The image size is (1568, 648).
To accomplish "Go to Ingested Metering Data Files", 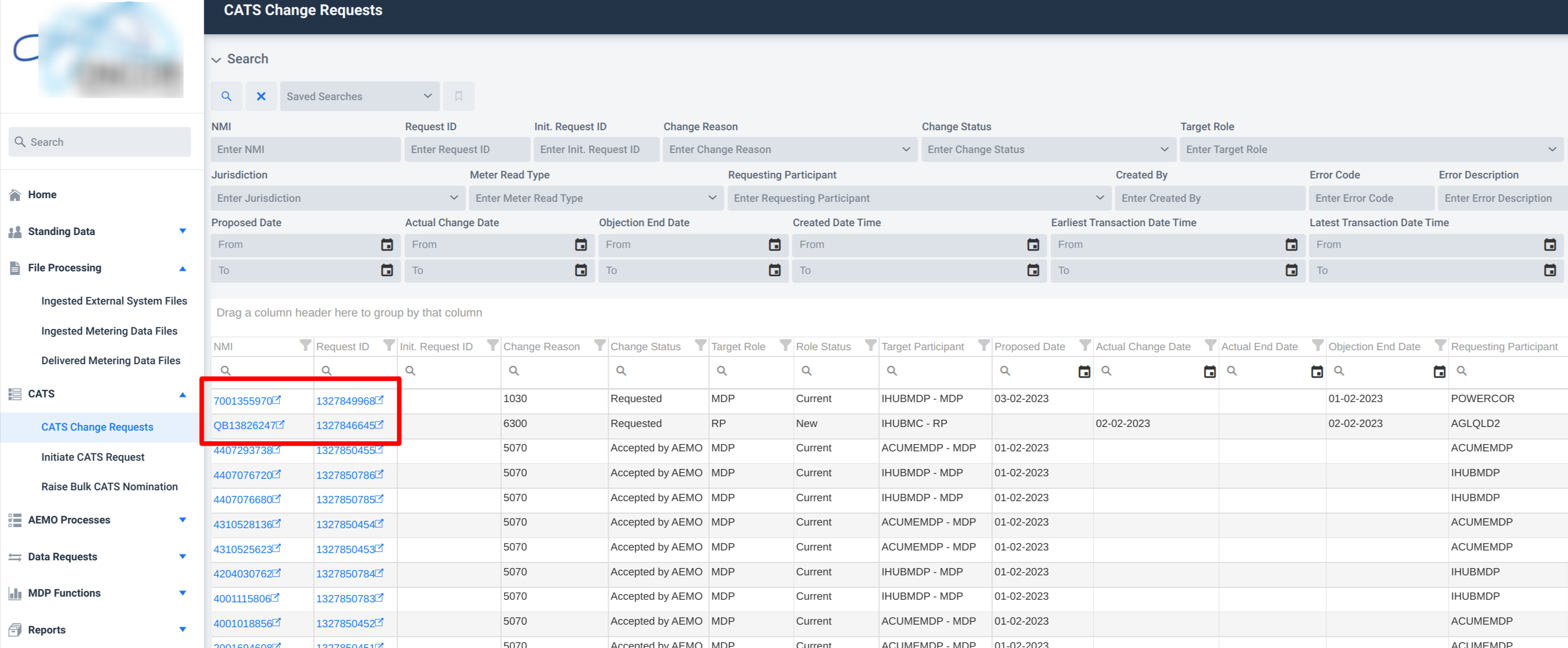I will pyautogui.click(x=109, y=330).
